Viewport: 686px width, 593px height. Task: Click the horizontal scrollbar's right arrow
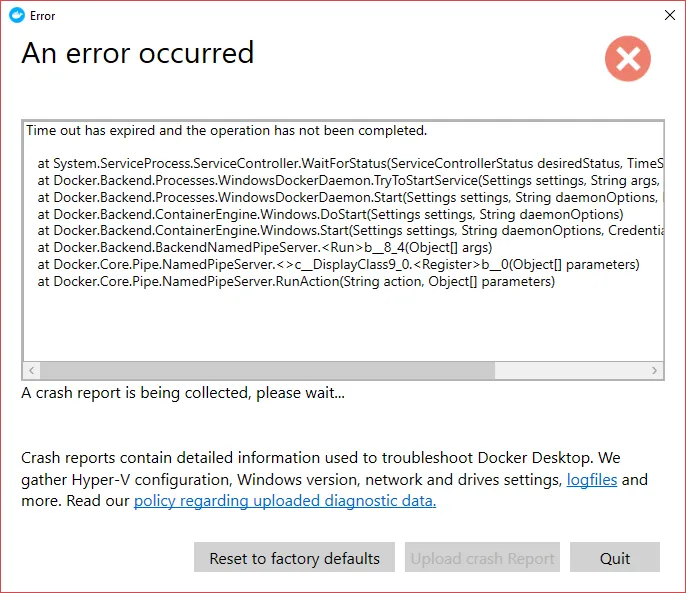[655, 370]
